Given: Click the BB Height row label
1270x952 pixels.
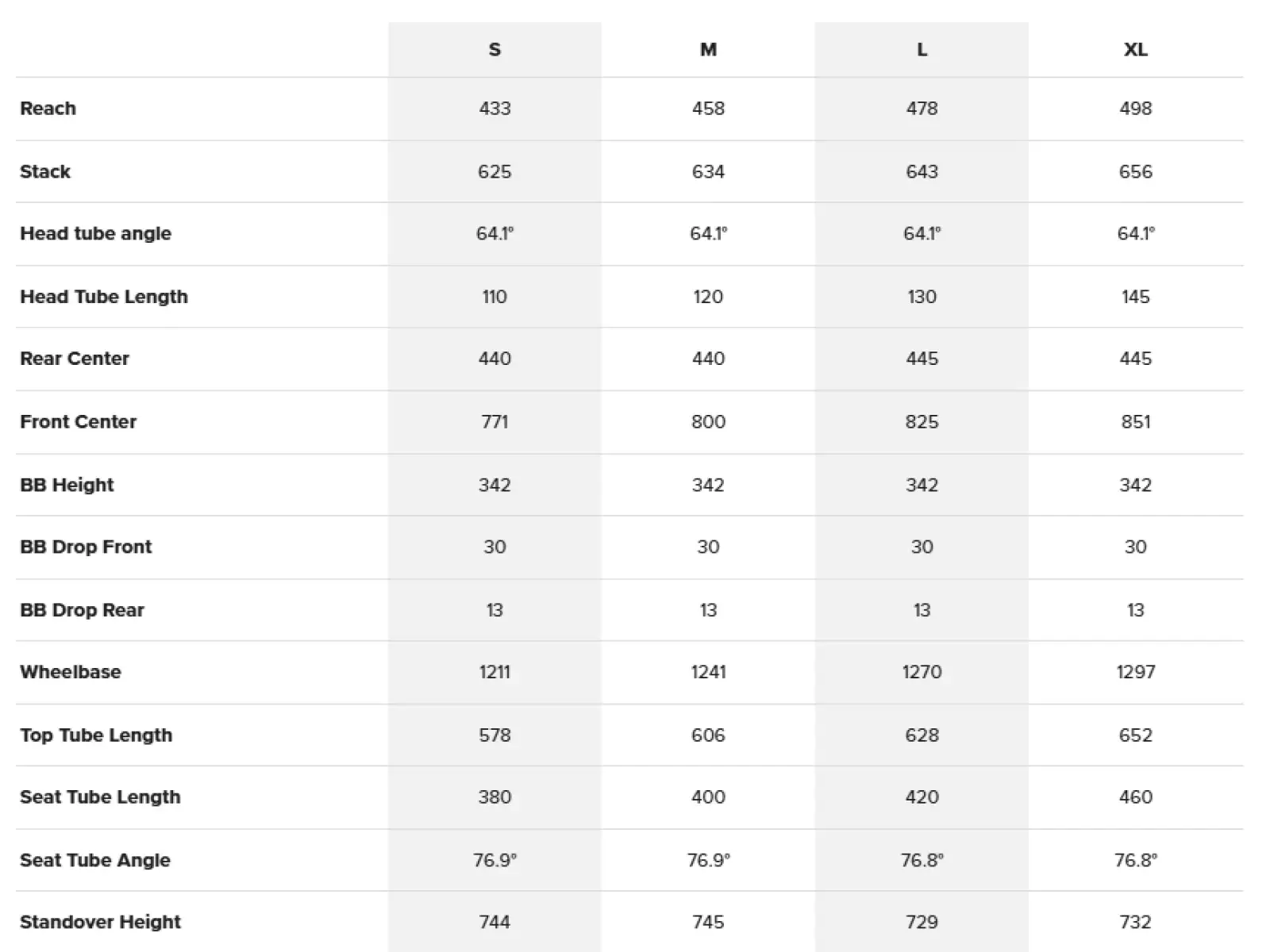Looking at the screenshot, I should [x=67, y=485].
